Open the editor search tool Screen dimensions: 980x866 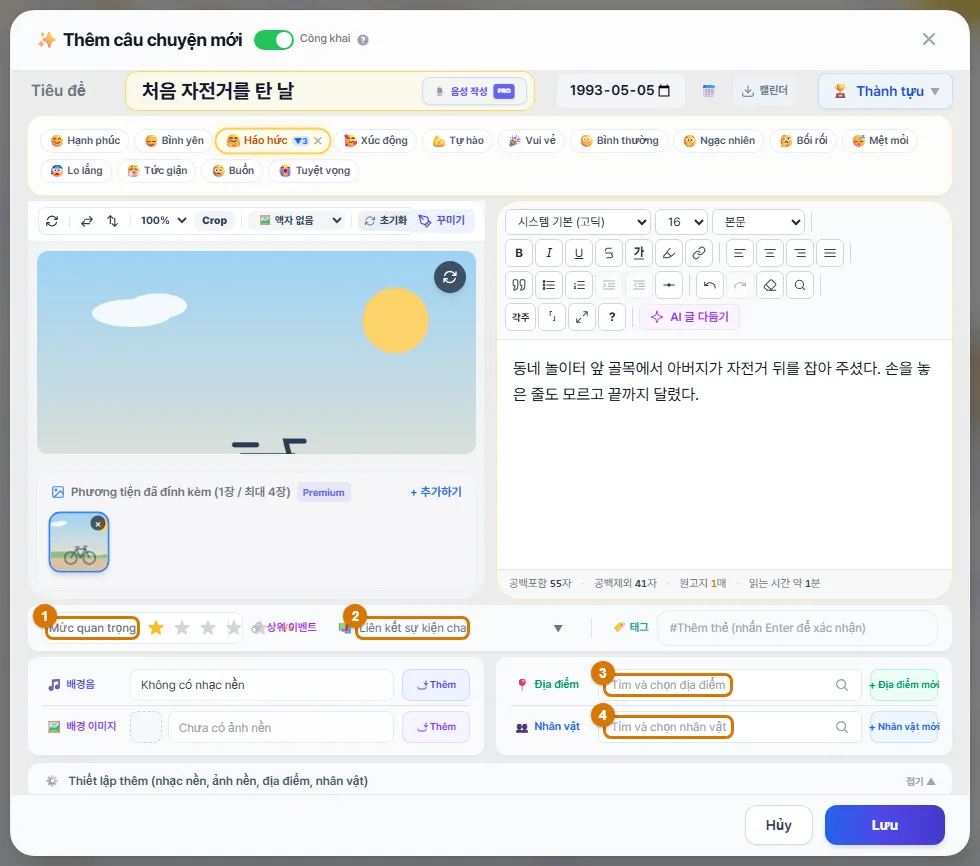800,286
